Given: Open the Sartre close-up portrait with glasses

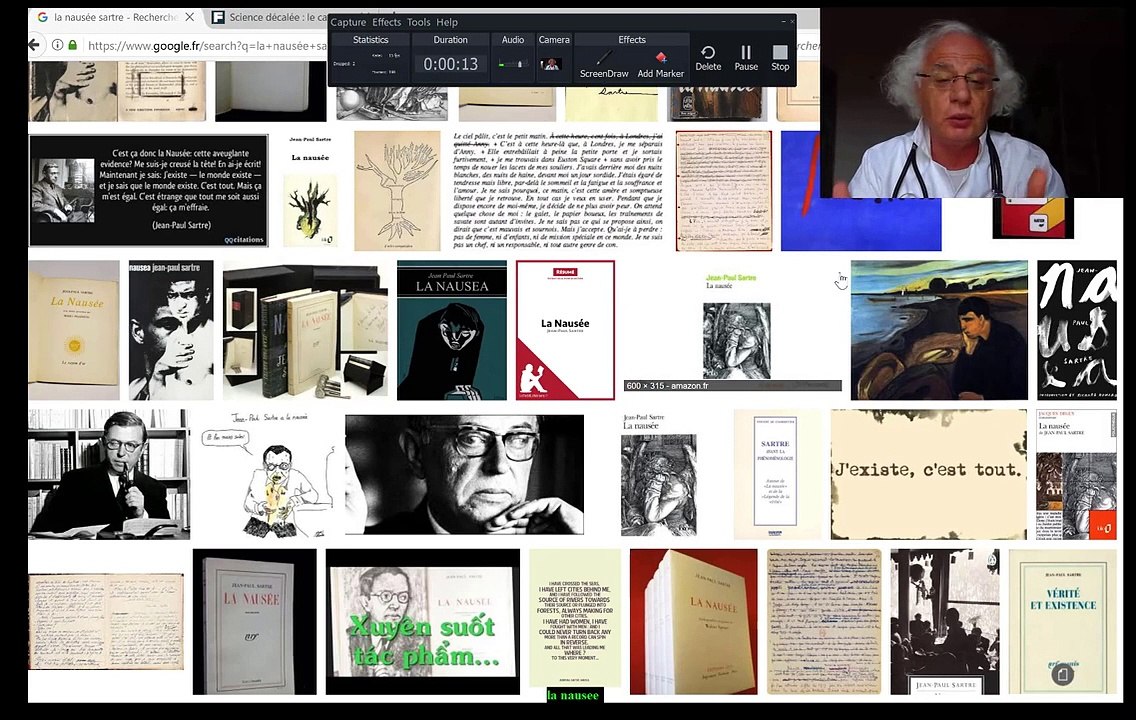Looking at the screenshot, I should 464,474.
